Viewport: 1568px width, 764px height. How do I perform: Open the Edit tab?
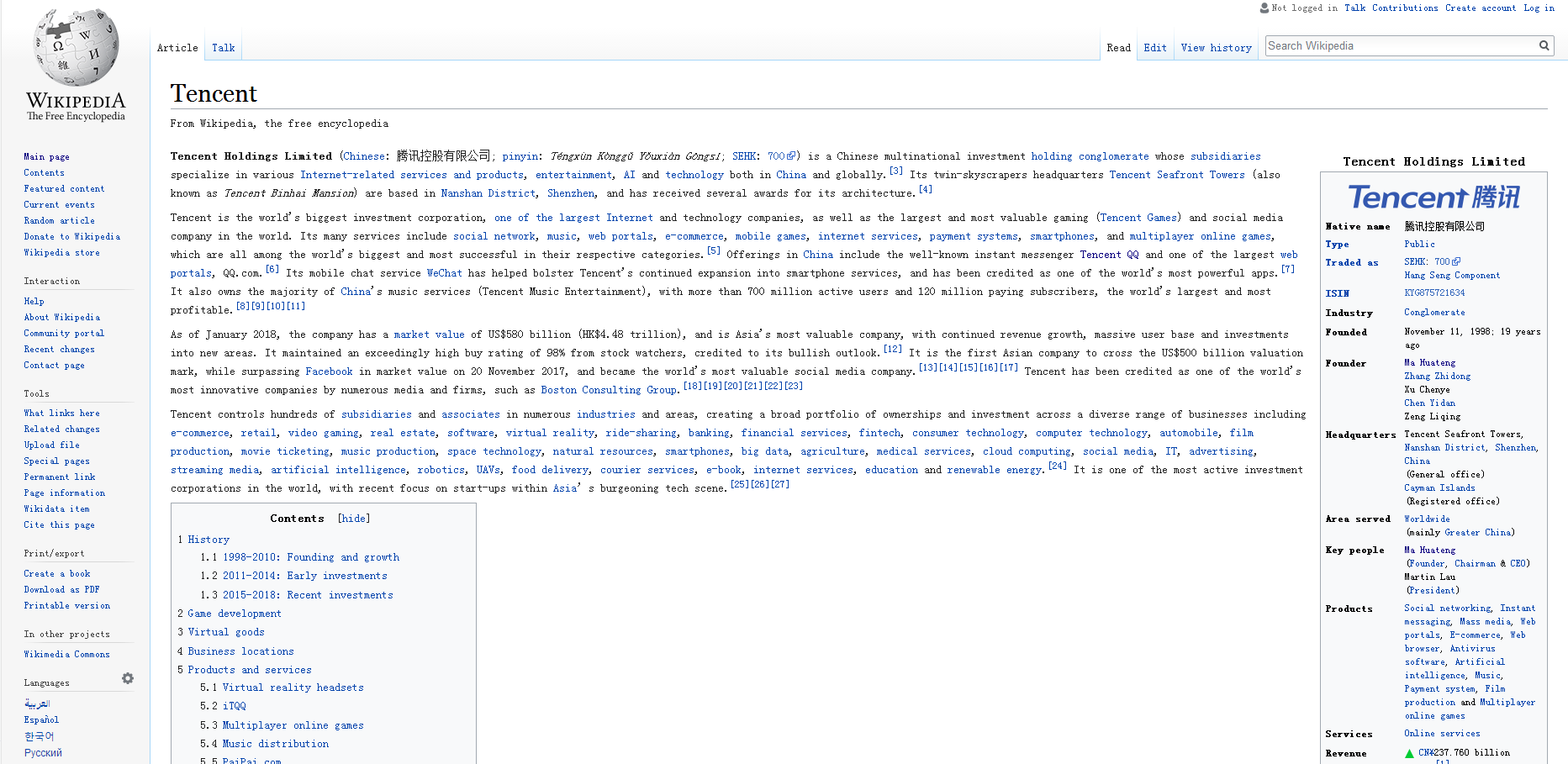pyautogui.click(x=1155, y=48)
